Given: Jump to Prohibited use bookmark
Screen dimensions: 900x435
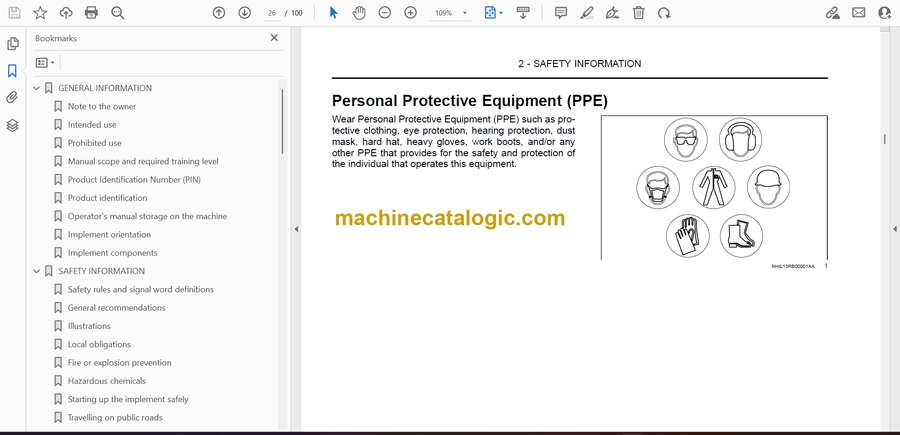Looking at the screenshot, I should (x=95, y=143).
